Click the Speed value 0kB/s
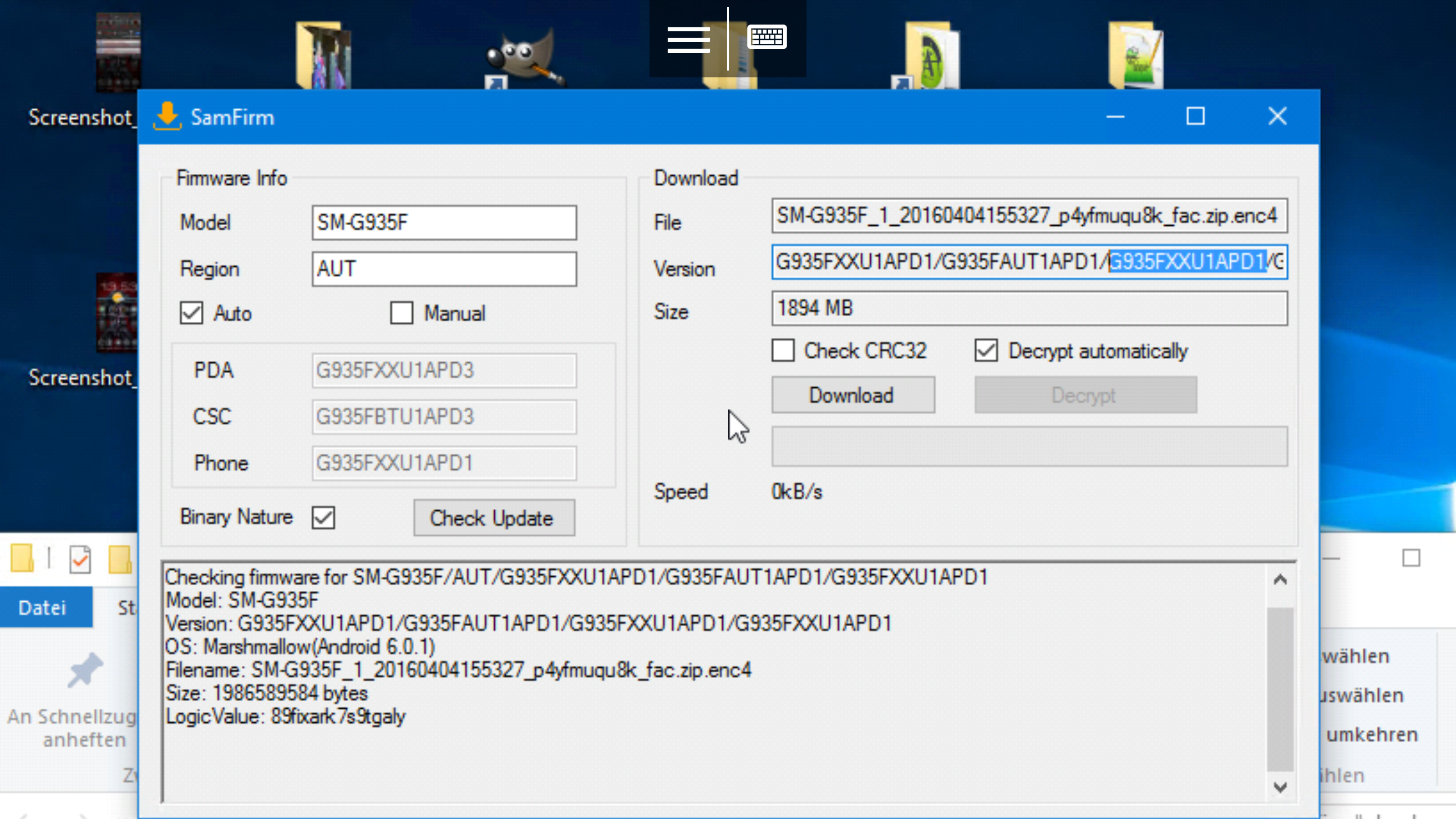 [x=797, y=491]
